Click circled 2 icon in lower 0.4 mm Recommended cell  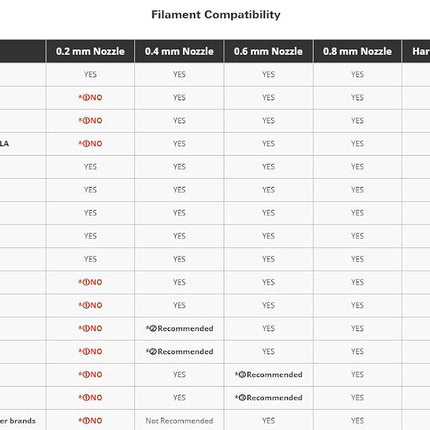153,352
